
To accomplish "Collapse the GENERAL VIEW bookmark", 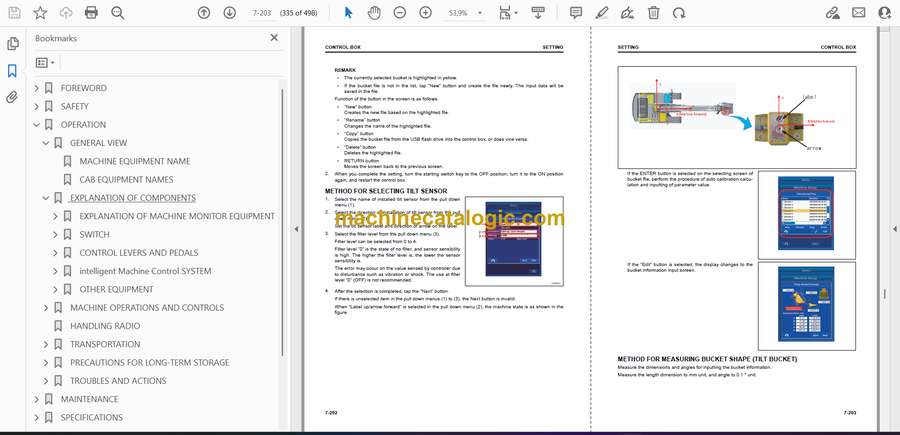I will click(46, 143).
